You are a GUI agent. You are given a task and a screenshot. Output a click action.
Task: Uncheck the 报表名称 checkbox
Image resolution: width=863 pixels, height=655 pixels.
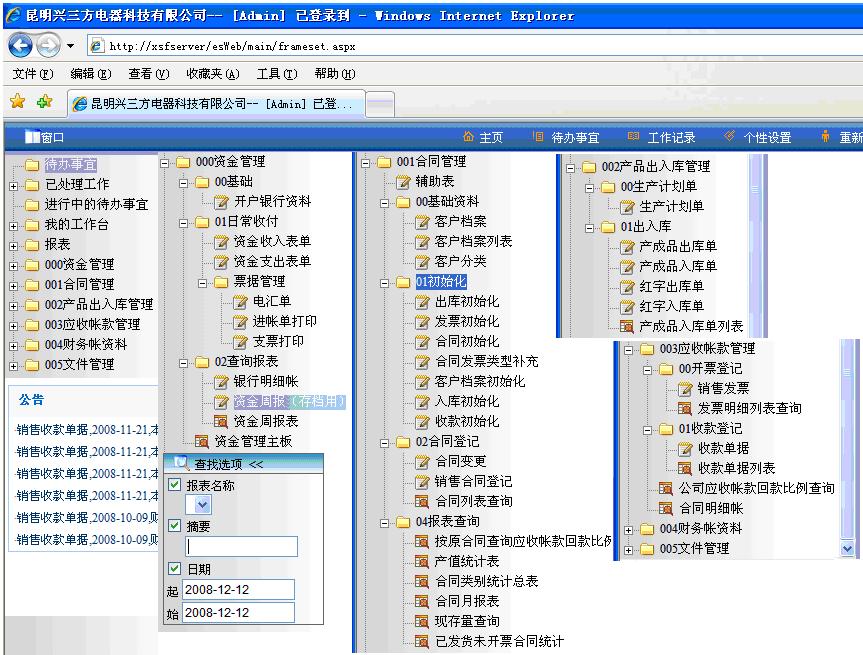click(x=174, y=485)
